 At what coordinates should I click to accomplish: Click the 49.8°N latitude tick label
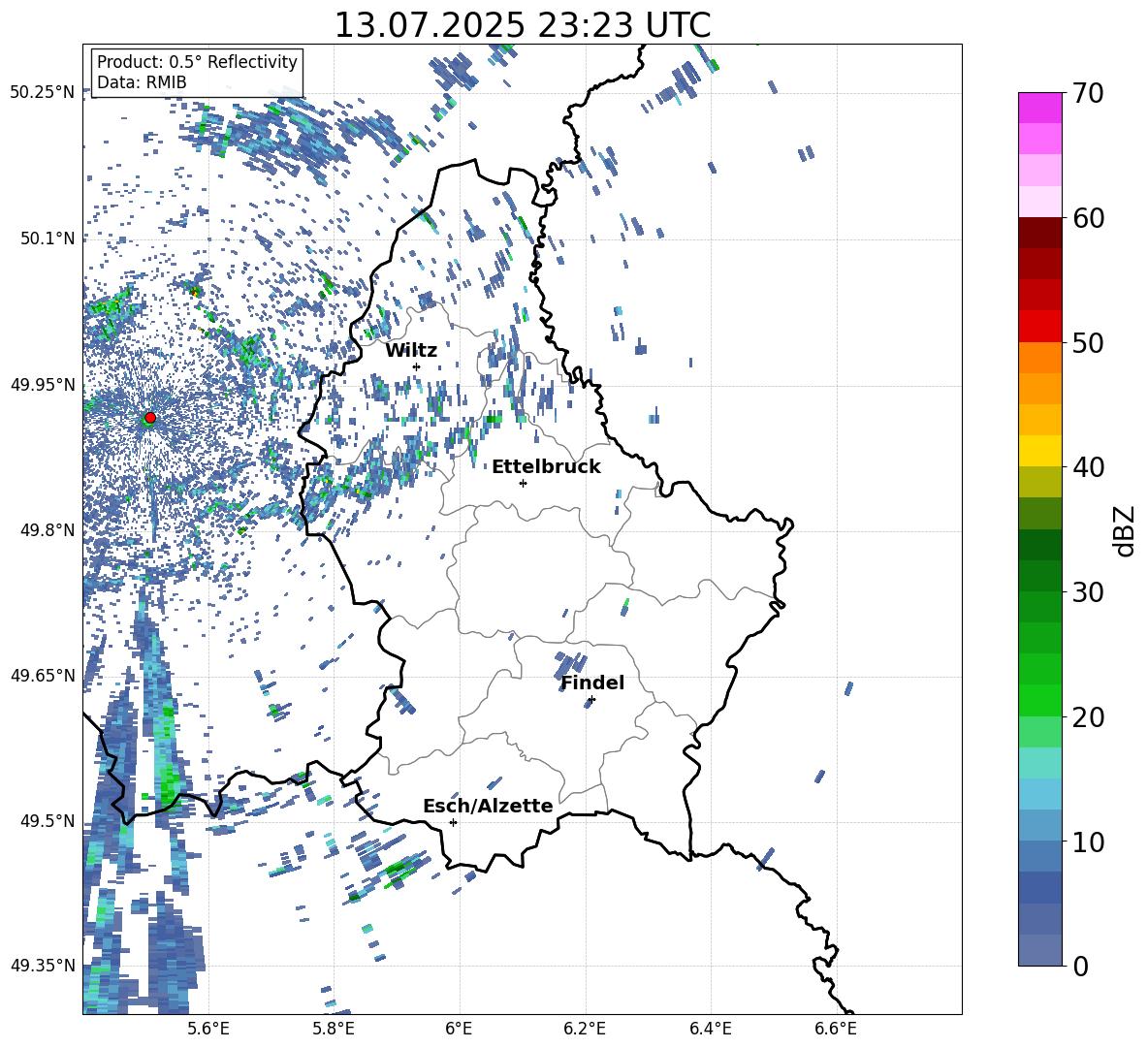coord(49,530)
